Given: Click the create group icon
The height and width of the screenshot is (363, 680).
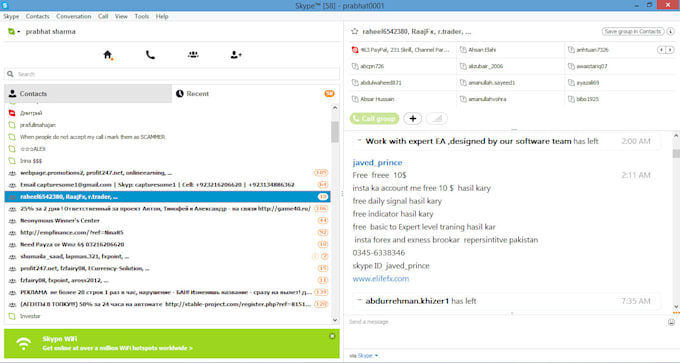Looking at the screenshot, I should pos(193,55).
